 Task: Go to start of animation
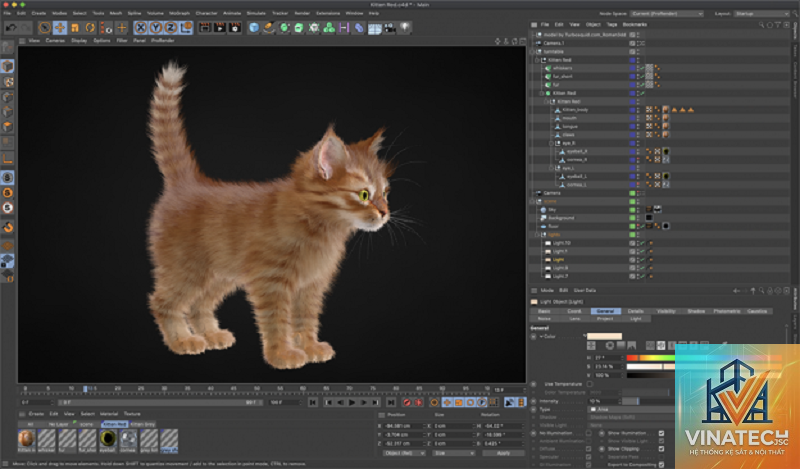pos(313,403)
